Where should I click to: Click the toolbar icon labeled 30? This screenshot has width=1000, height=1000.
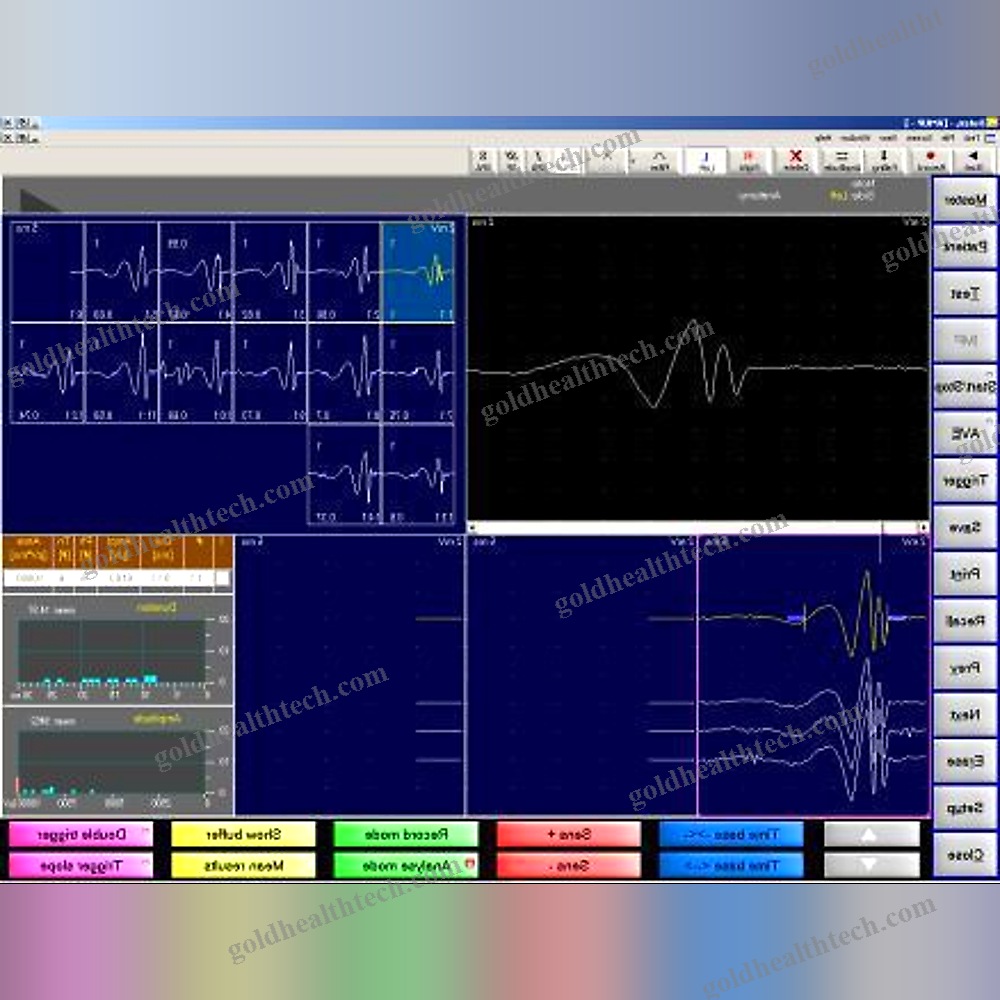pos(511,160)
